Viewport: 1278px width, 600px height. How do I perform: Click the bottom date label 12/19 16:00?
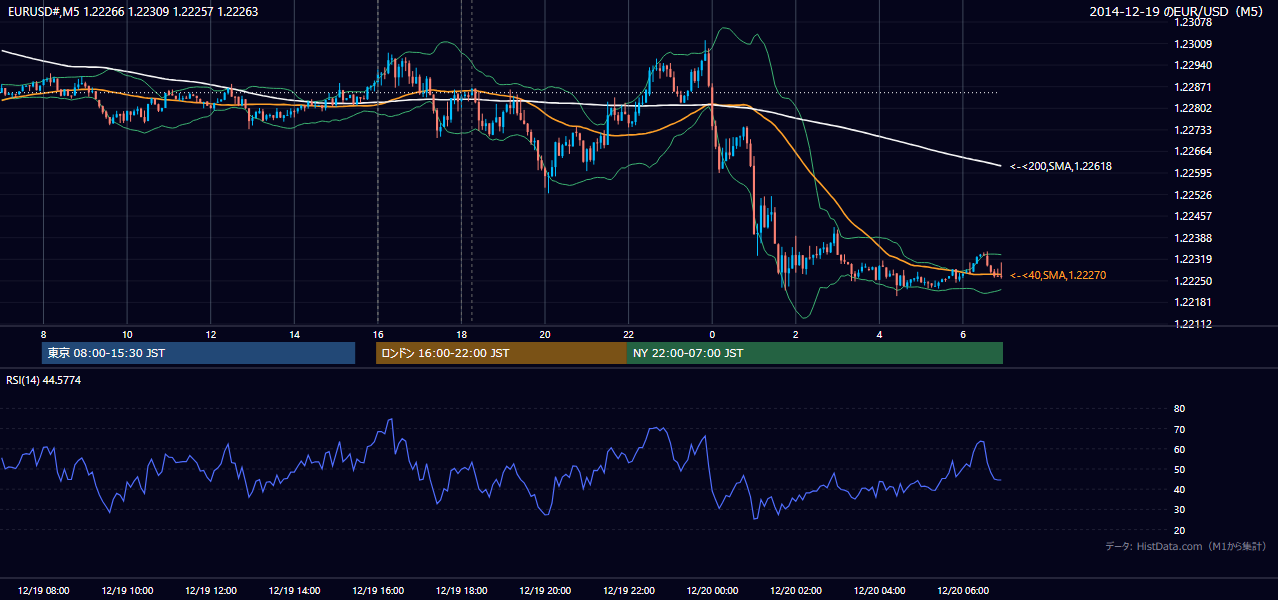[378, 591]
